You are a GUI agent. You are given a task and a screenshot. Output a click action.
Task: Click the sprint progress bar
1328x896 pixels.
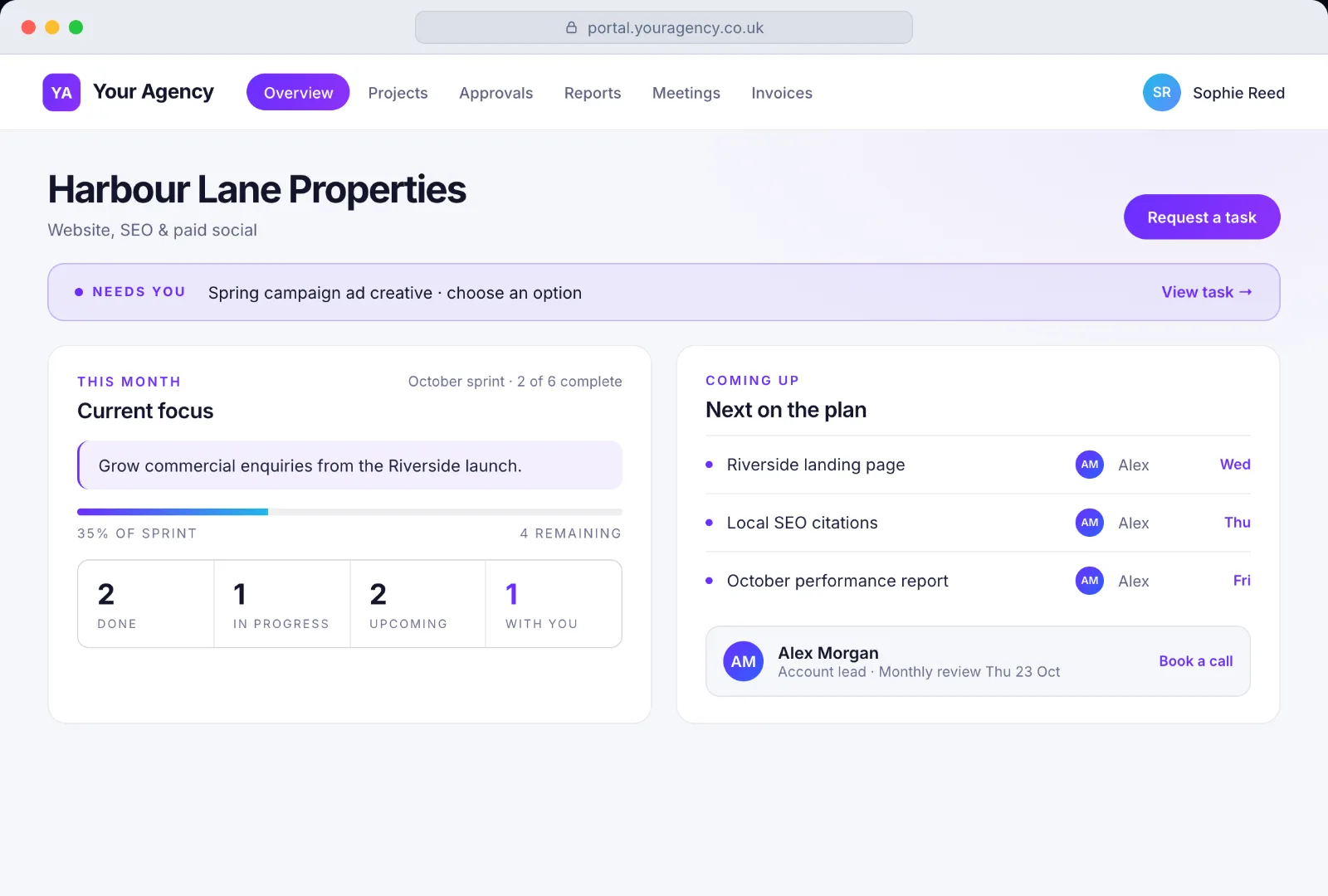coord(349,512)
